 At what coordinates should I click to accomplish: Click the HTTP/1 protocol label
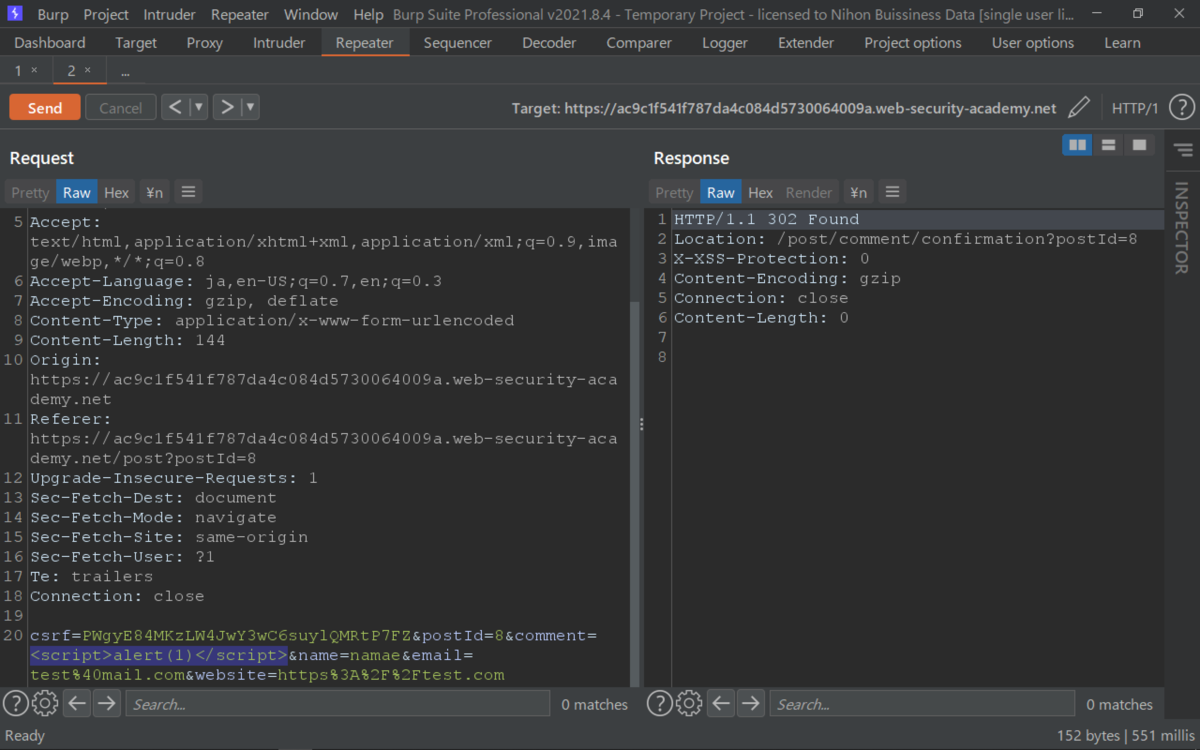(x=1135, y=108)
